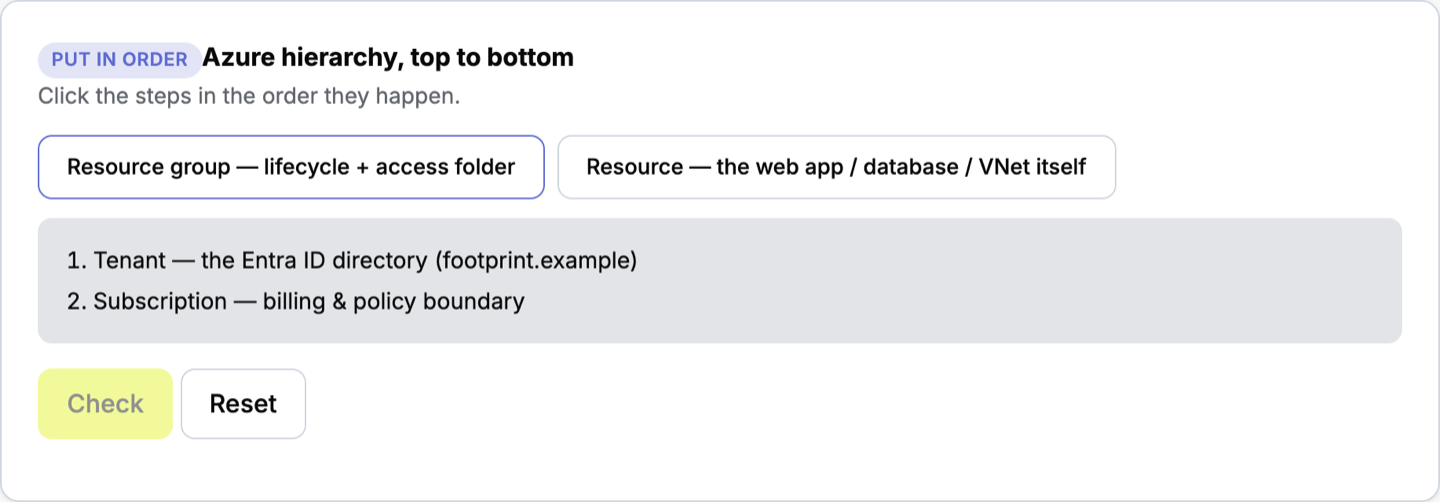Click the Check button
The image size is (1440, 502).
(105, 404)
